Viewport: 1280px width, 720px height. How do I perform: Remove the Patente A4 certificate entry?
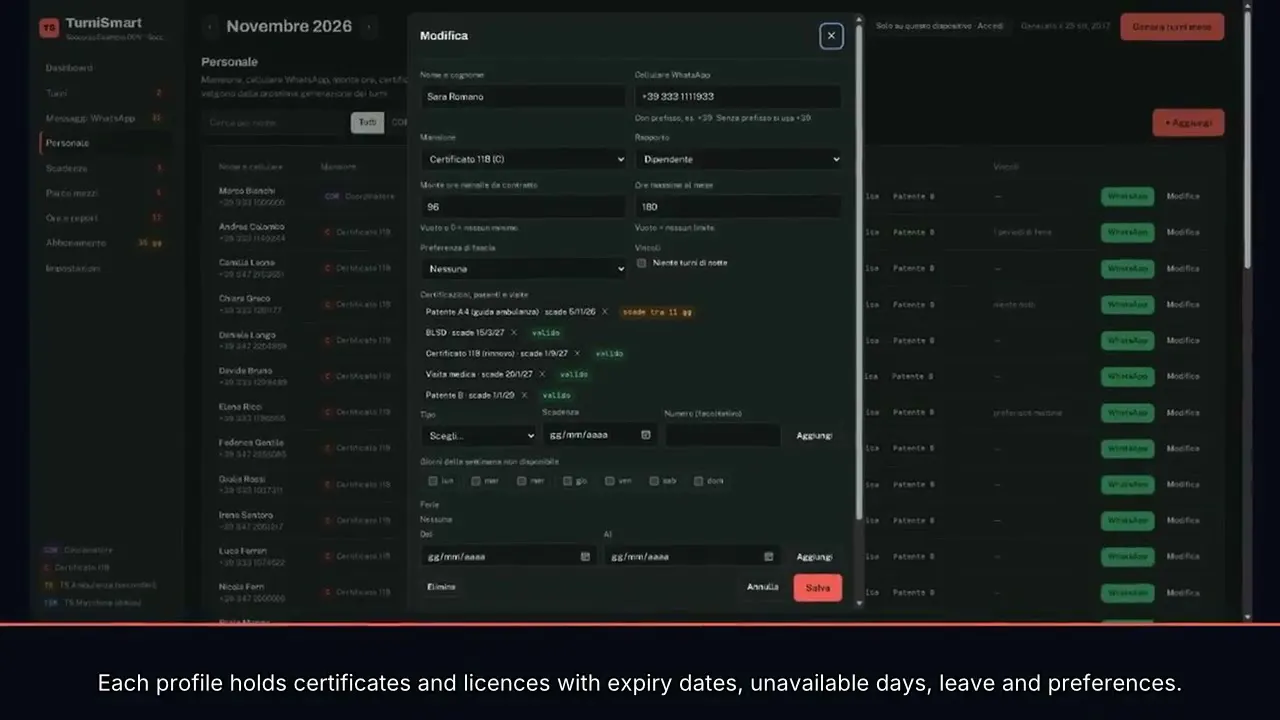coord(604,312)
